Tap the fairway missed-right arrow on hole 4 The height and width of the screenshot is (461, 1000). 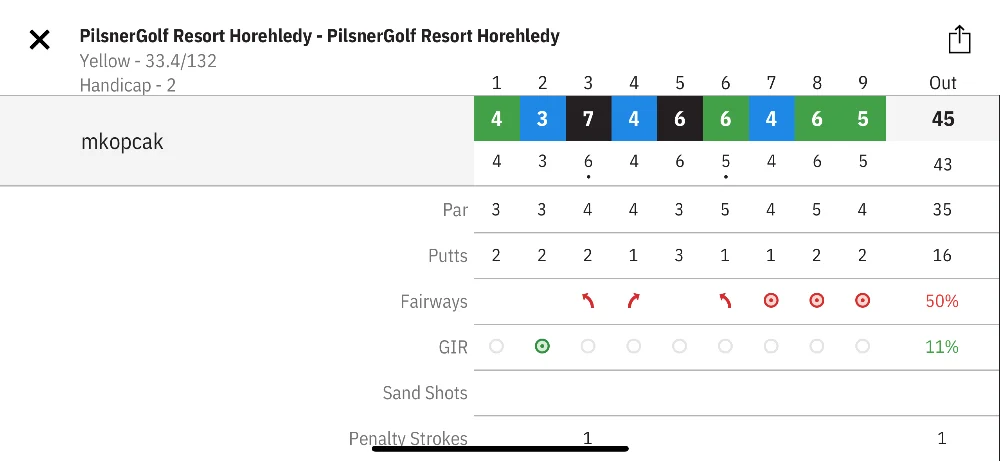coord(633,301)
